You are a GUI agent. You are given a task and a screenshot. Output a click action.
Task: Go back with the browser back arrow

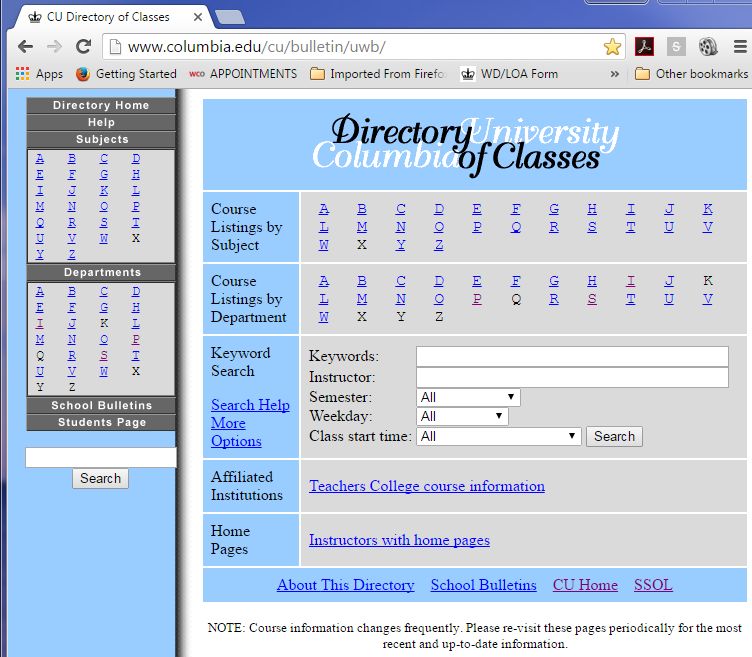pos(25,47)
